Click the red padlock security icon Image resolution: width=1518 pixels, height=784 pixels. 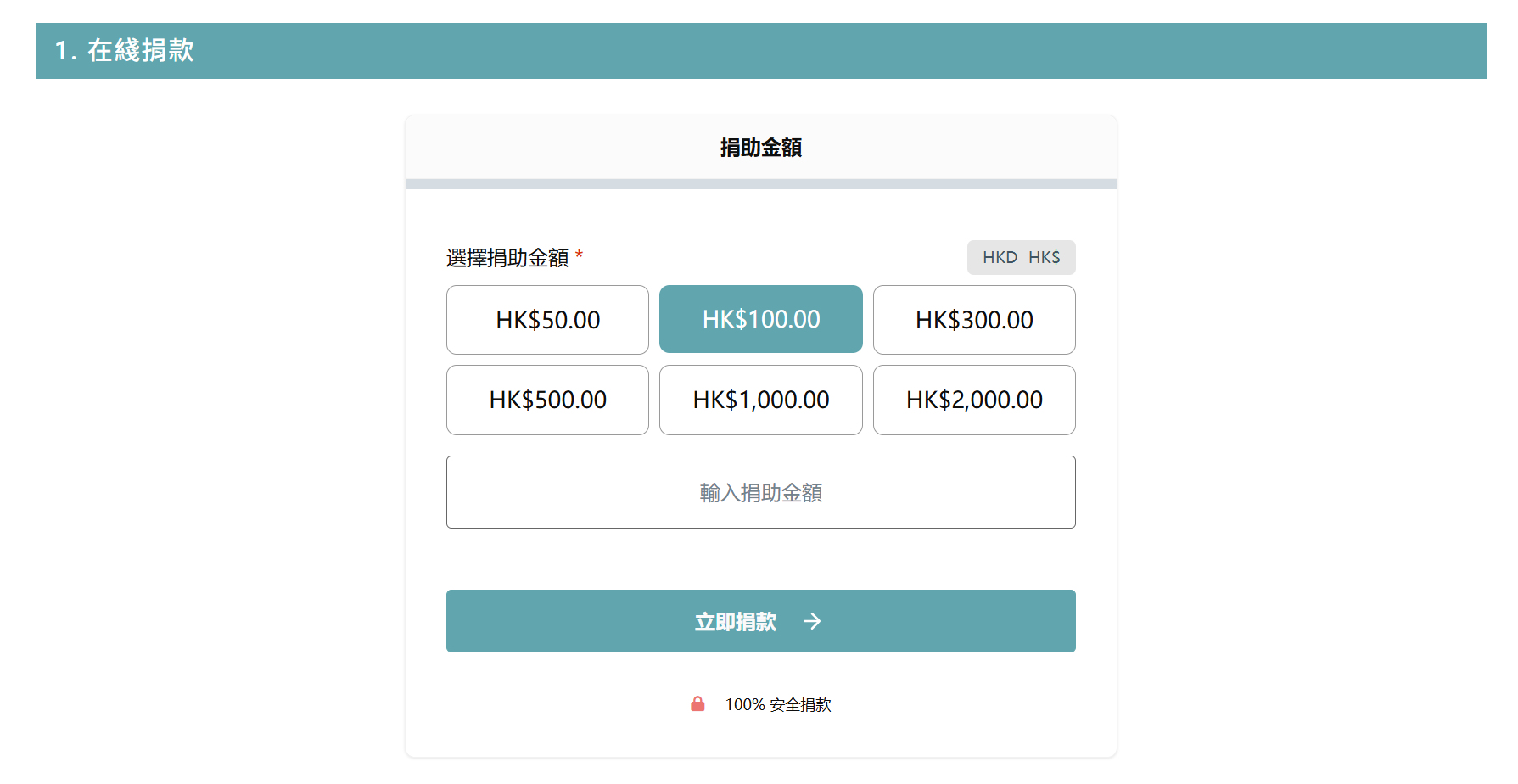tap(697, 704)
